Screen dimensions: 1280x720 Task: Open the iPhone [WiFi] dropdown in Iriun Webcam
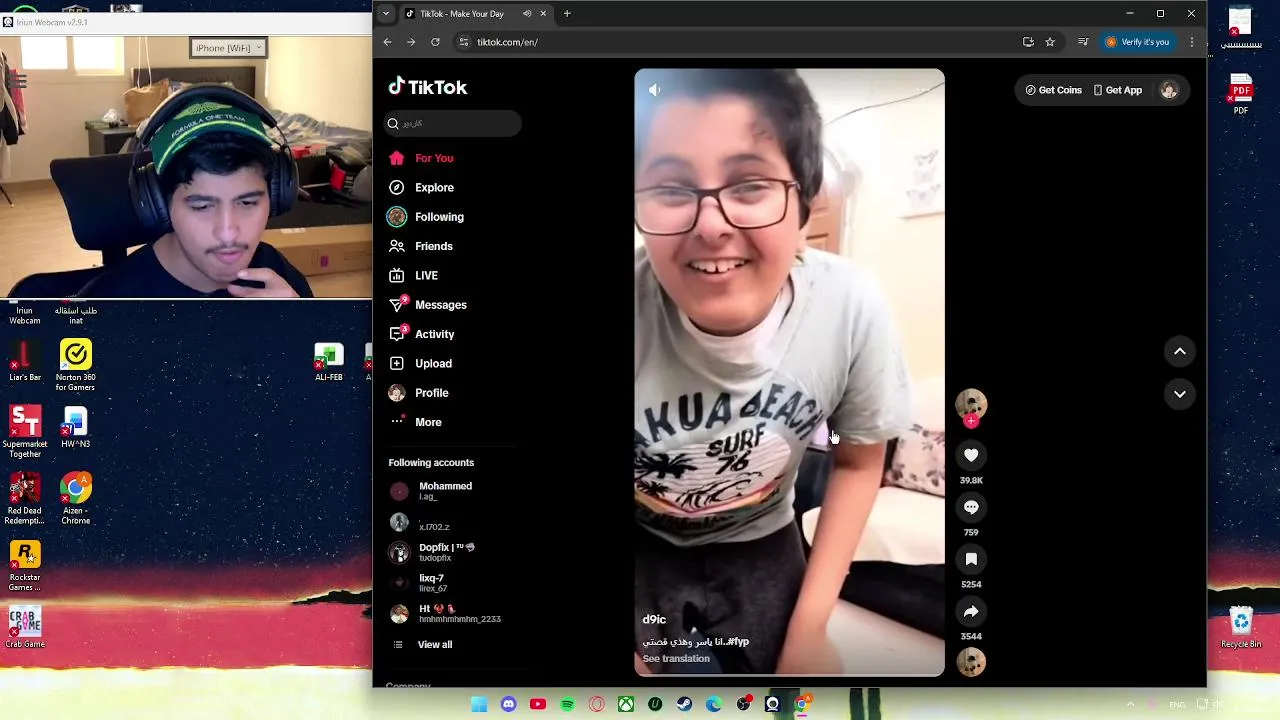click(229, 48)
